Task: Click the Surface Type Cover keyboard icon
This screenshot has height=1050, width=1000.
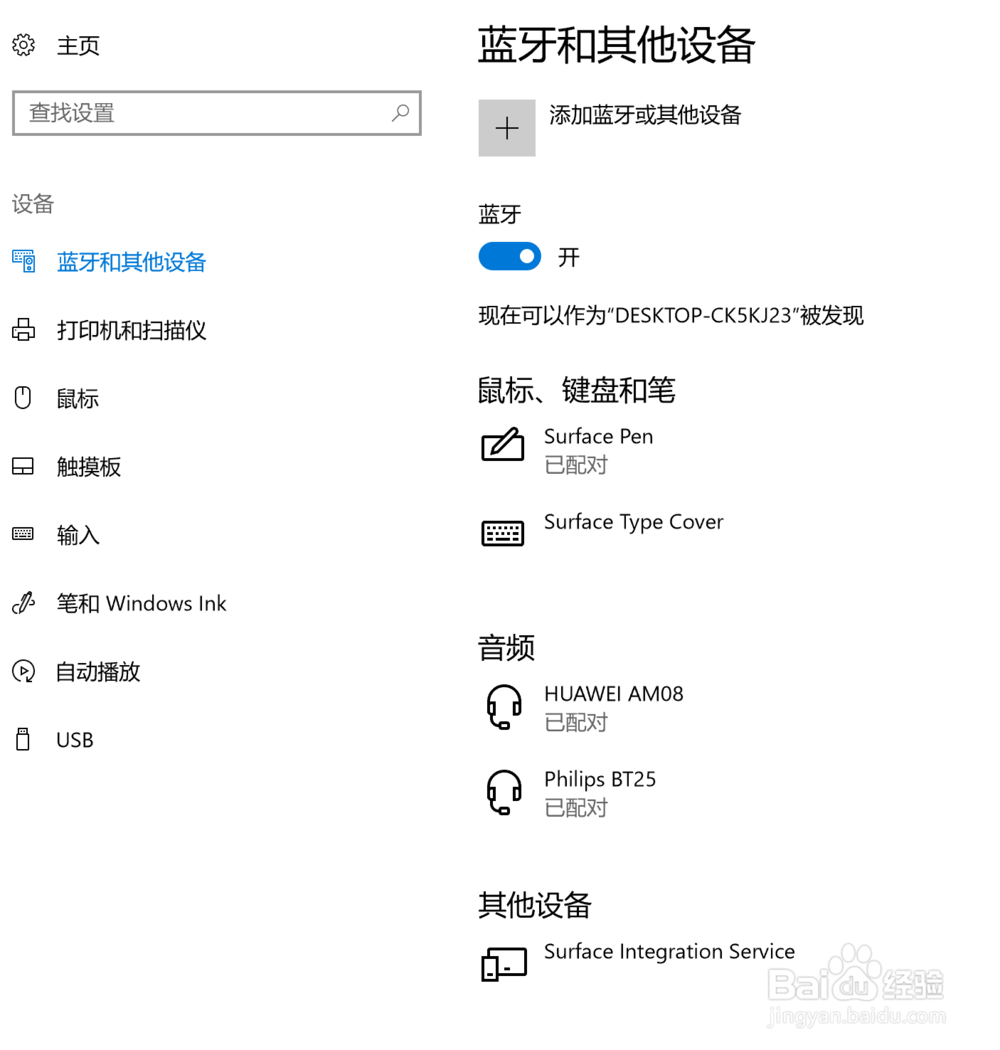Action: tap(503, 533)
